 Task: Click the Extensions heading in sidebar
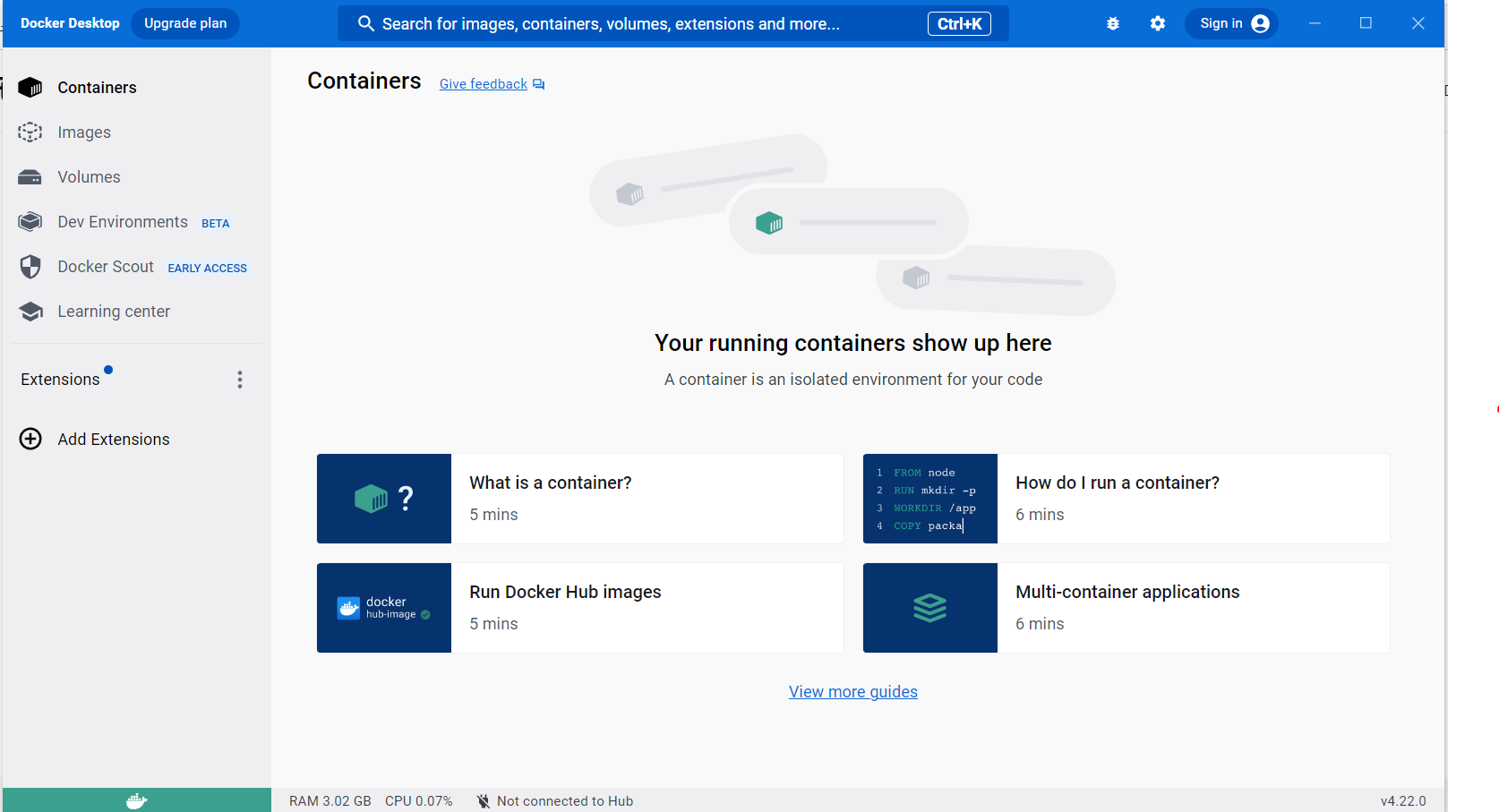[x=60, y=380]
